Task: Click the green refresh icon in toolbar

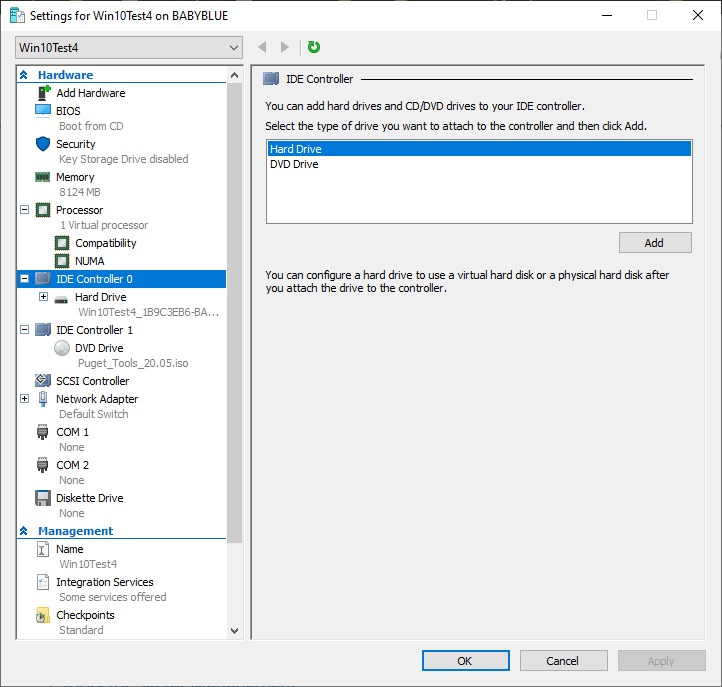Action: click(x=314, y=47)
